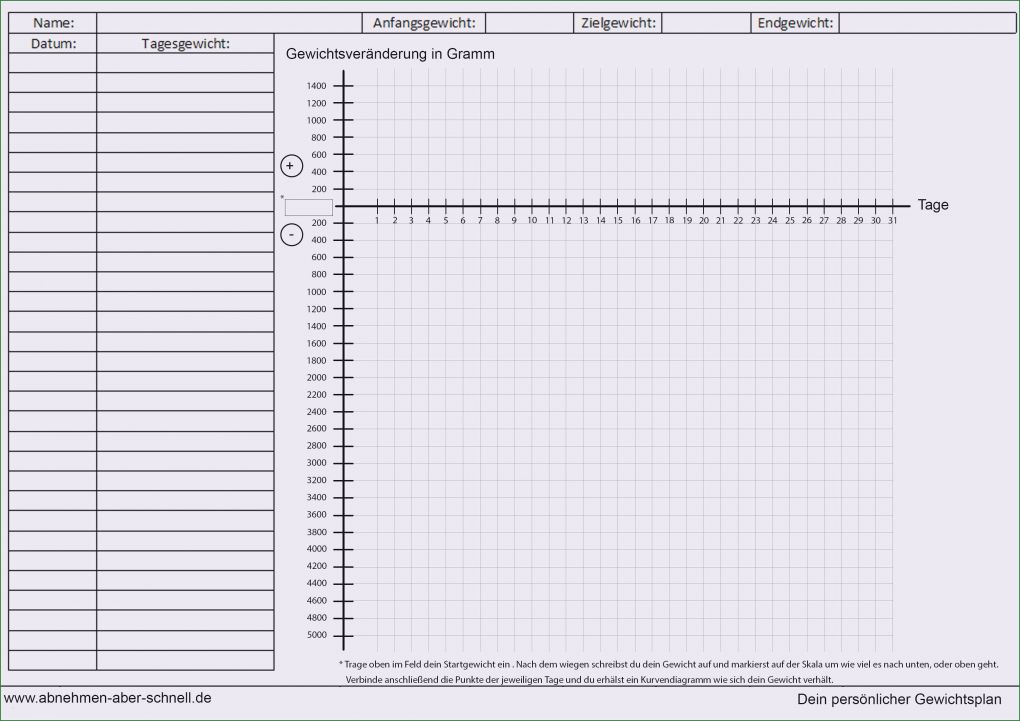
Task: Click the minus circle below the weight field
Action: (x=291, y=235)
